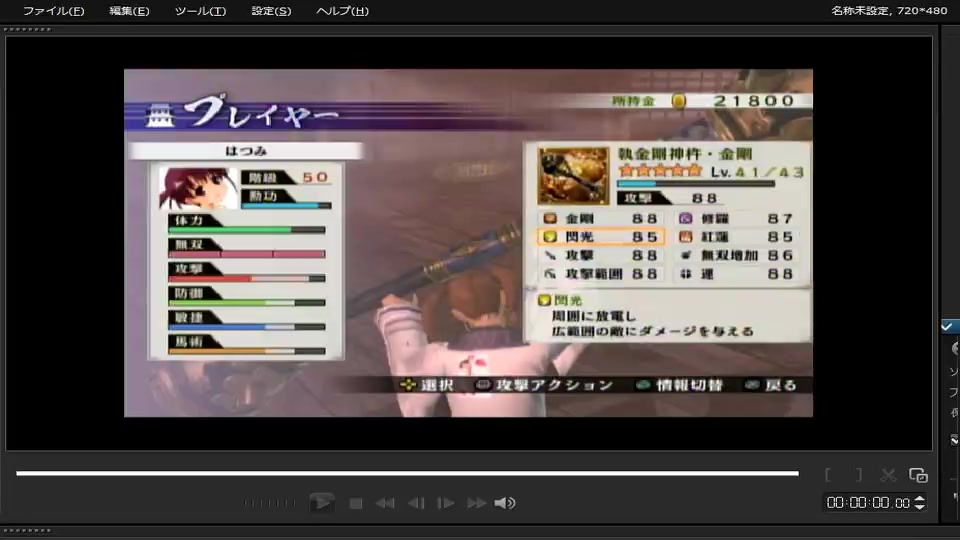960x540 pixels.
Task: Click the 00:00:00.00 timecode field
Action: click(868, 503)
